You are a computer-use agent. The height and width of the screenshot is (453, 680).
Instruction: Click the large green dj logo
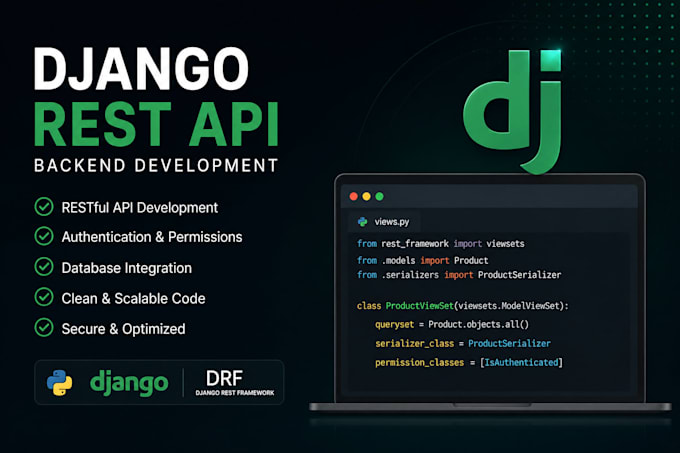click(x=513, y=112)
